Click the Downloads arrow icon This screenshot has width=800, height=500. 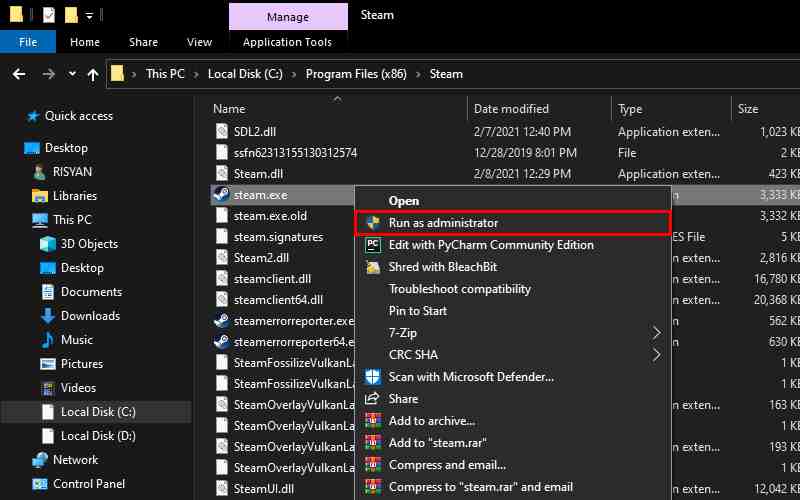(x=47, y=316)
